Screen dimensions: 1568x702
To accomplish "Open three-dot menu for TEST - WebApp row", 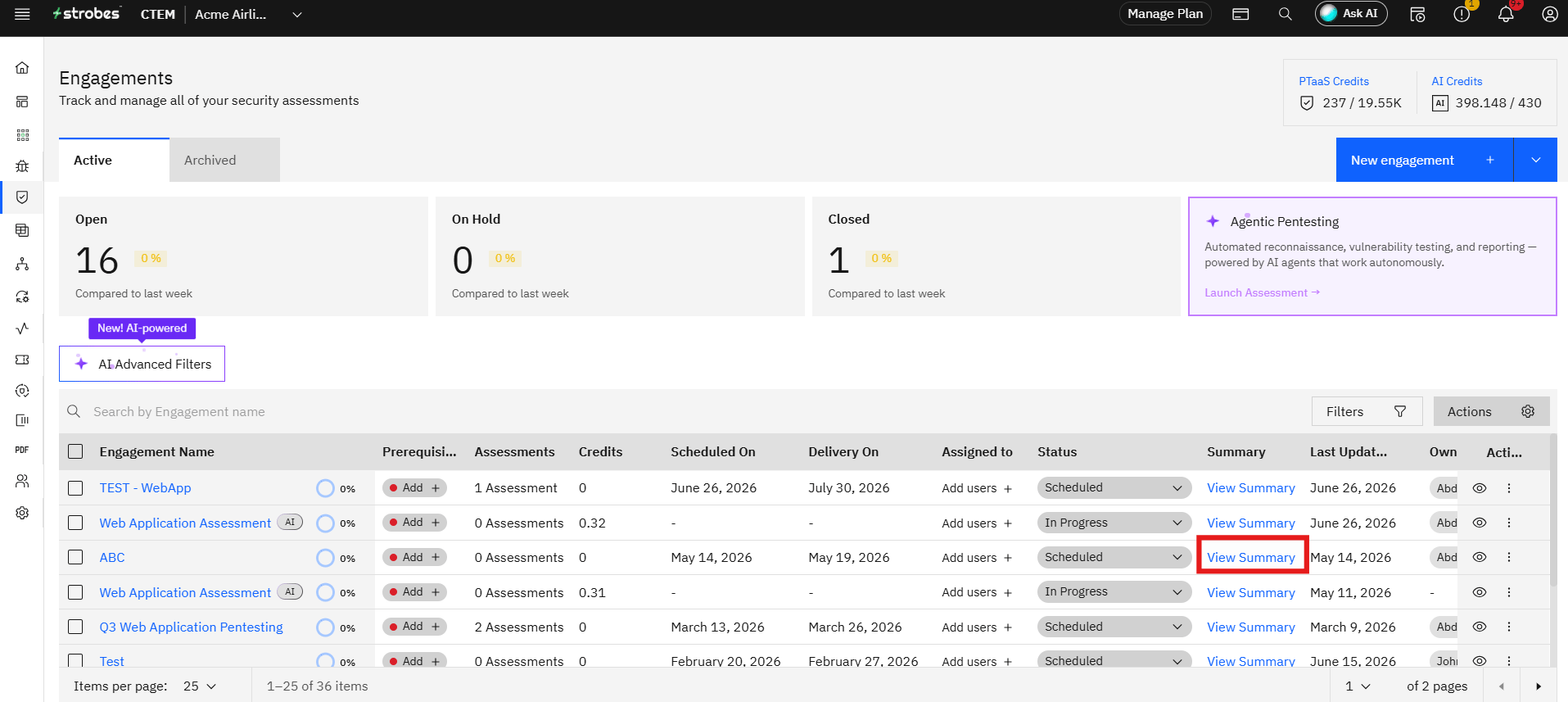I will point(1509,488).
